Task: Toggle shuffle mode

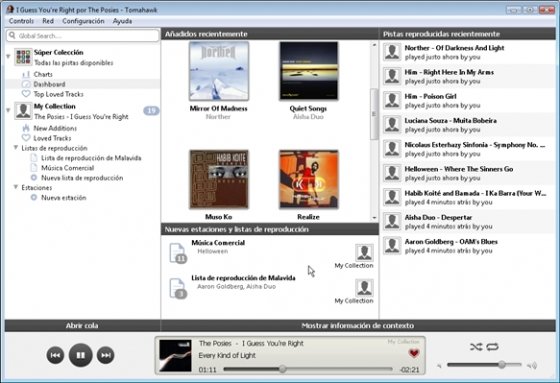Action: pos(476,347)
